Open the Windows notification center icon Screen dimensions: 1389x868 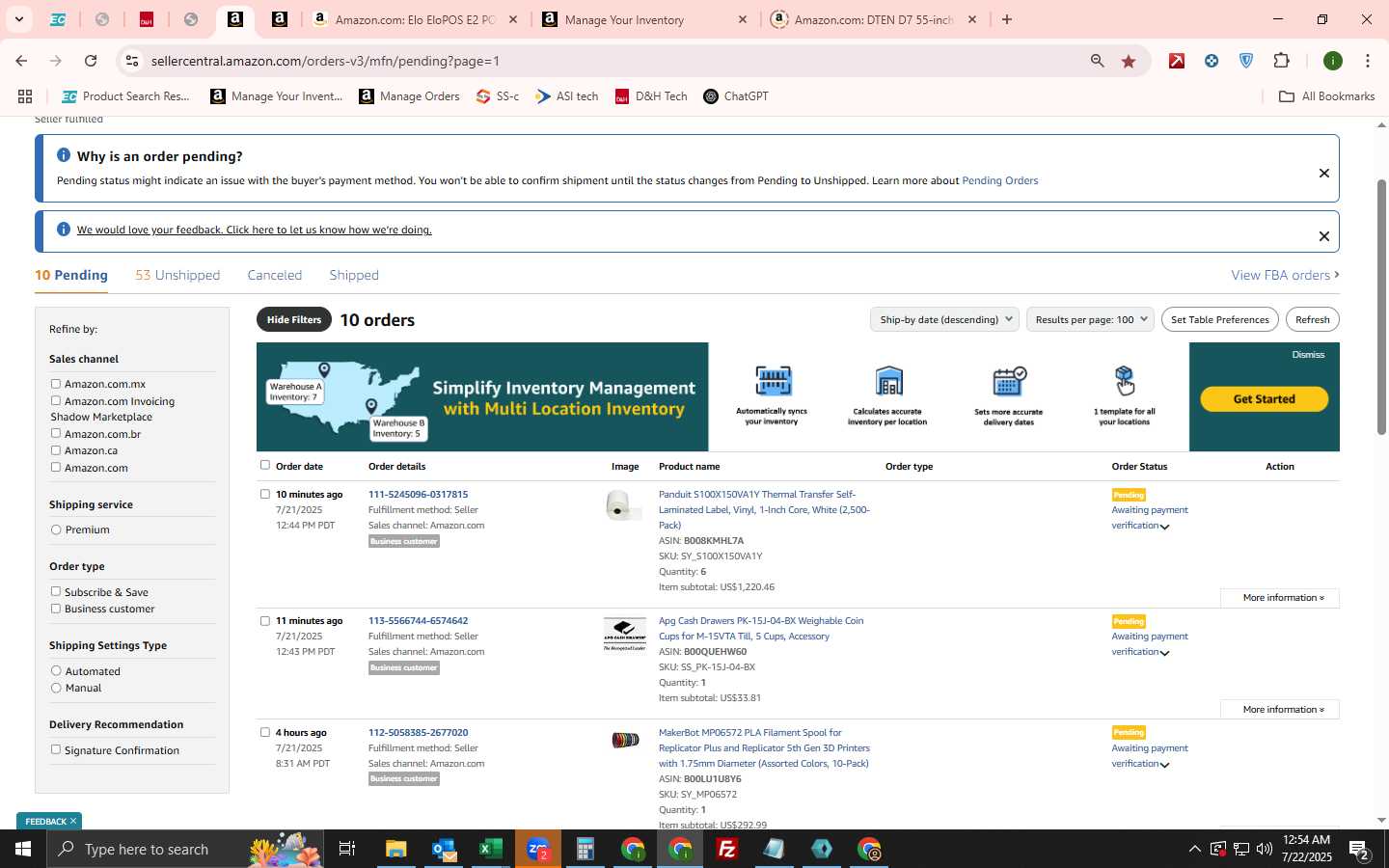point(1359,849)
